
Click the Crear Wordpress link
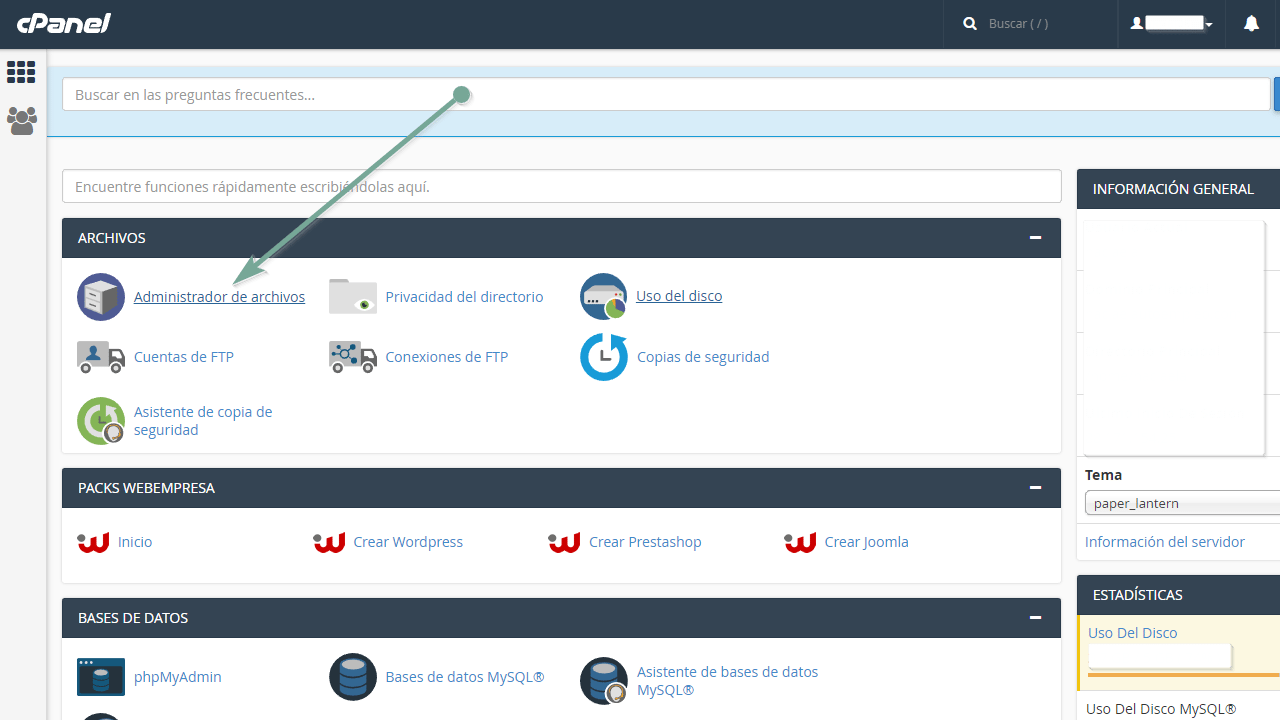pyautogui.click(x=408, y=542)
